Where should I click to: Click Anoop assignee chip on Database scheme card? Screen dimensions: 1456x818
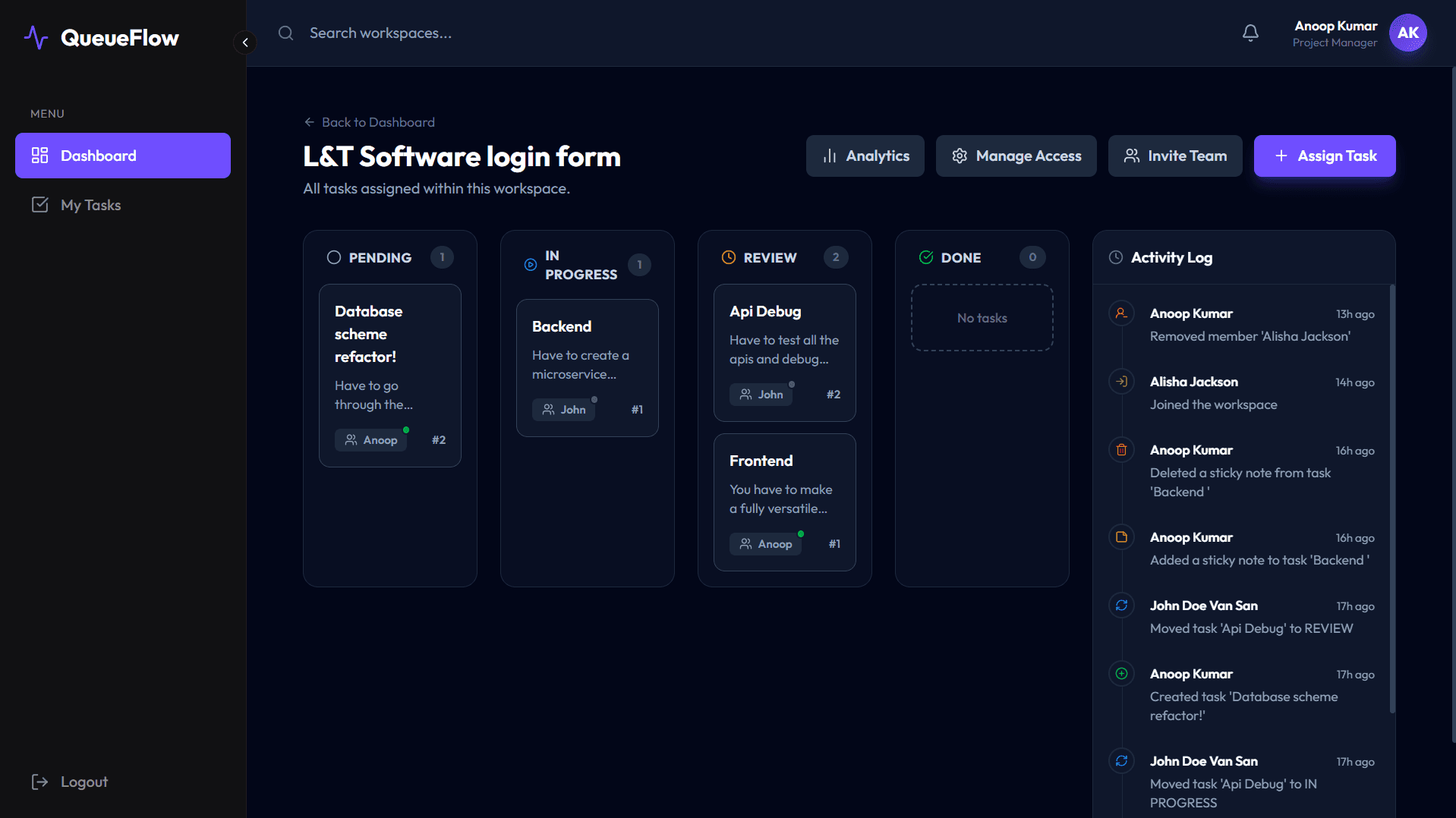371,440
